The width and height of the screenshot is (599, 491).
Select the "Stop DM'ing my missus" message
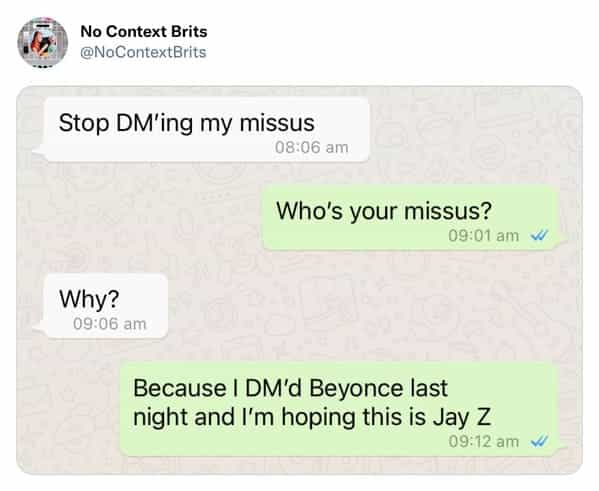click(x=206, y=130)
